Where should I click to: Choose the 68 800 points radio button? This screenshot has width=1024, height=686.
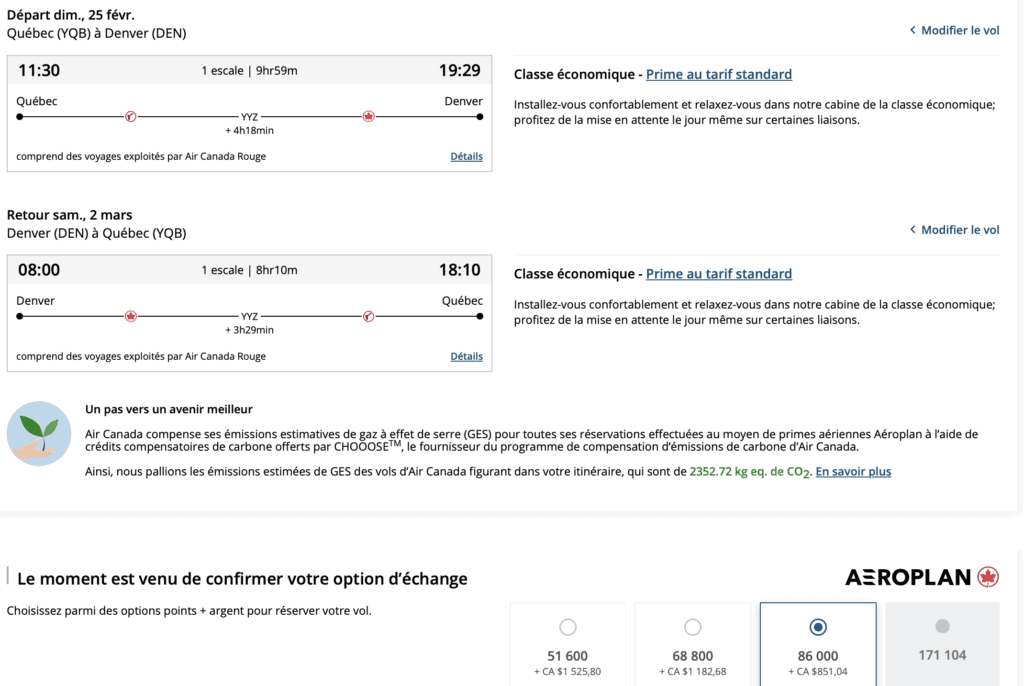(x=692, y=627)
